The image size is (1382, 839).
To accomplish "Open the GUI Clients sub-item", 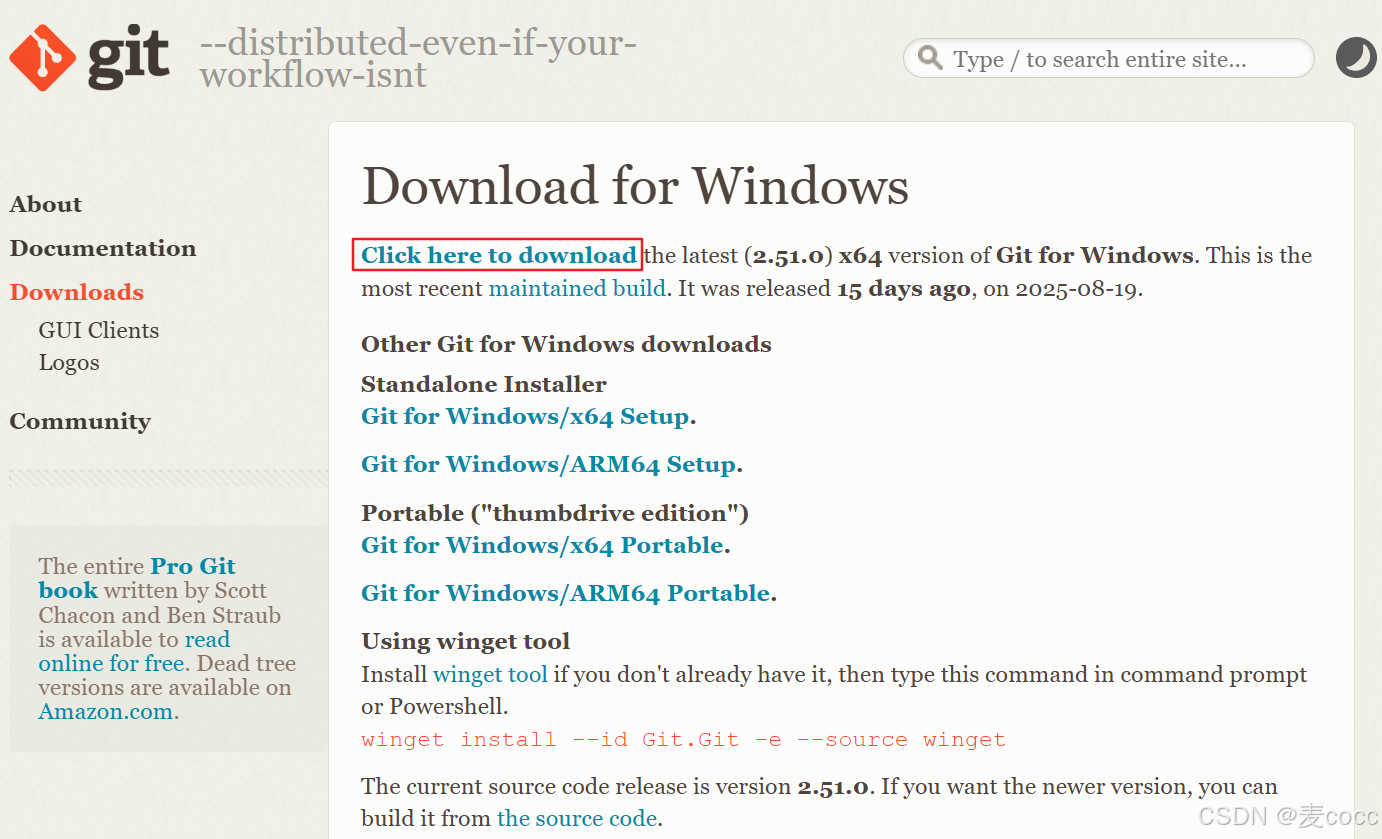I will (x=99, y=330).
